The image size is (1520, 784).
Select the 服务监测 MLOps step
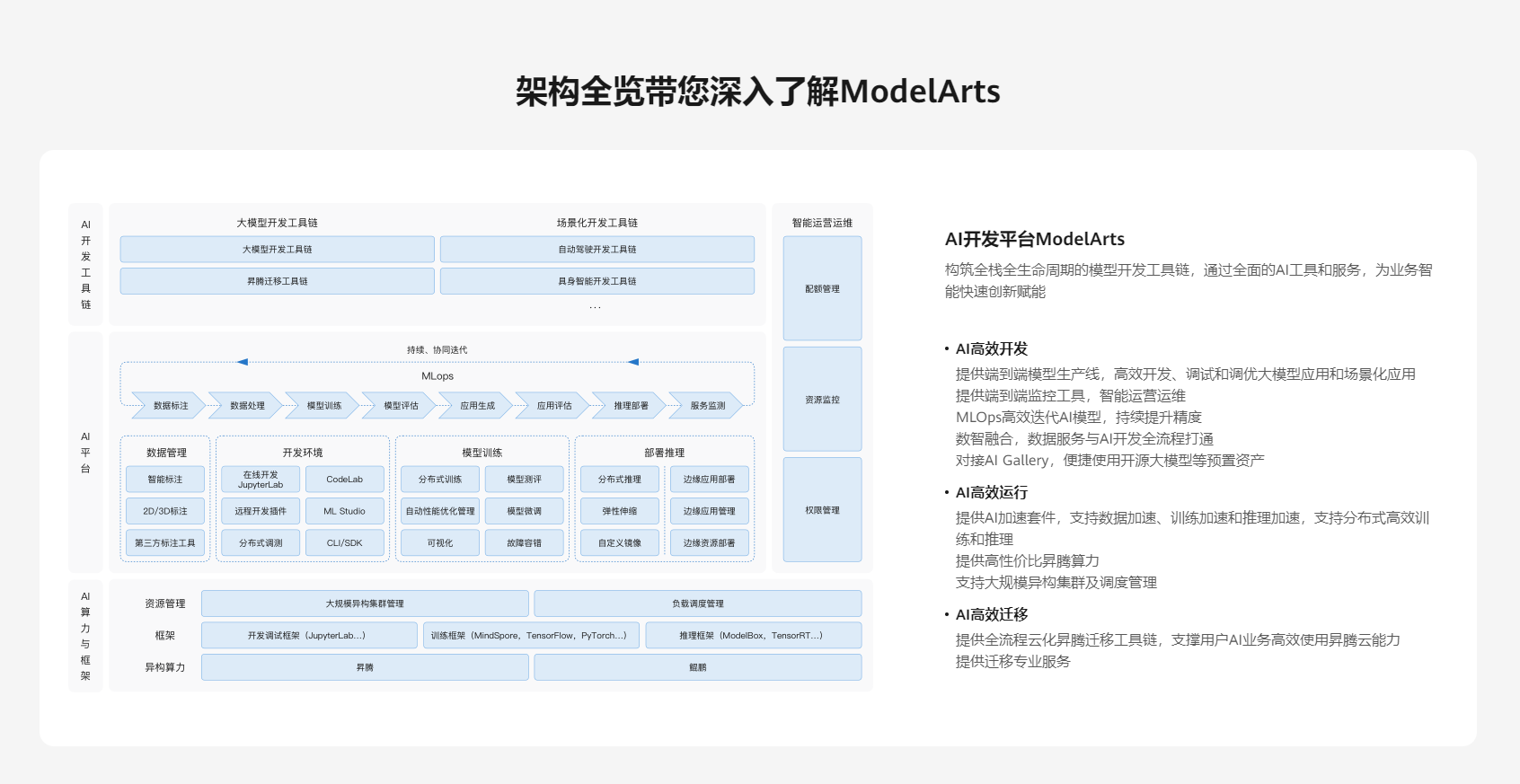coord(707,406)
